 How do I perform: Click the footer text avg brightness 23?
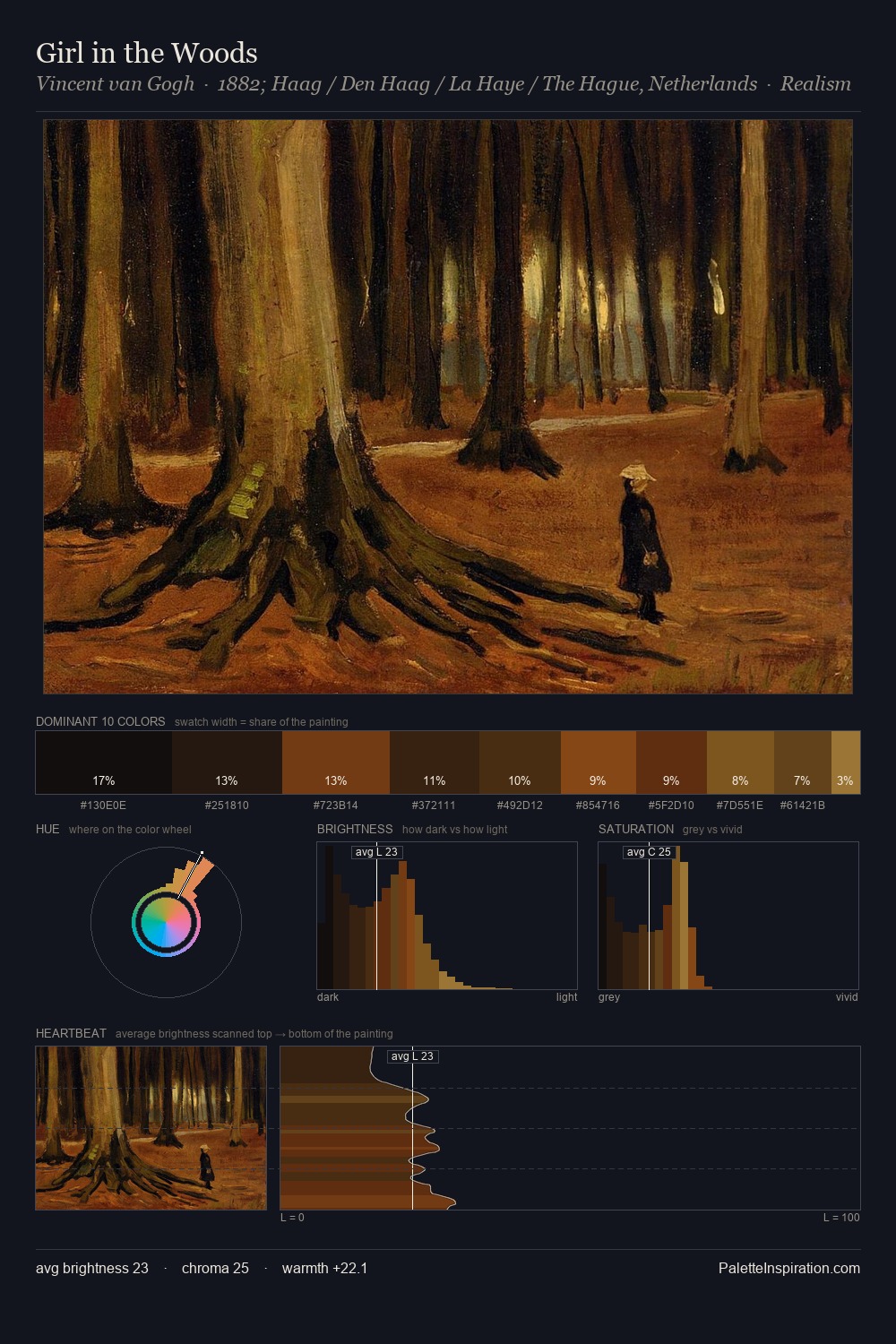coord(92,1268)
